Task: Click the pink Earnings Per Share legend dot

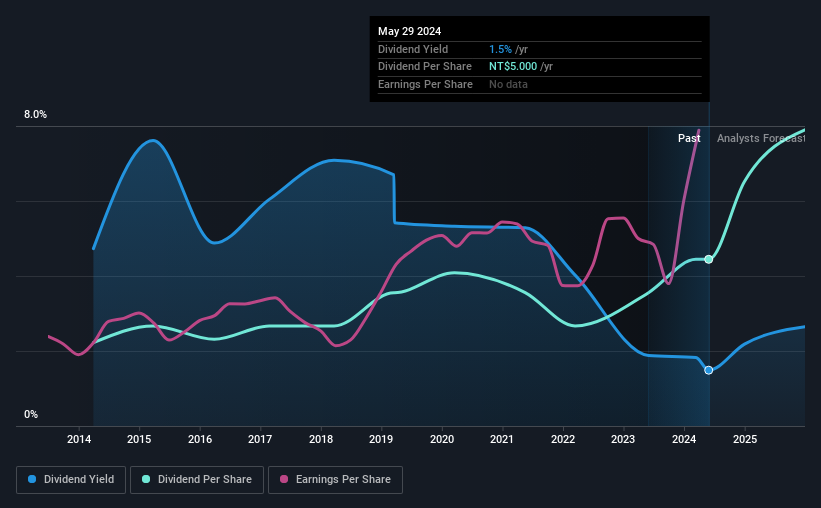Action: tap(284, 479)
